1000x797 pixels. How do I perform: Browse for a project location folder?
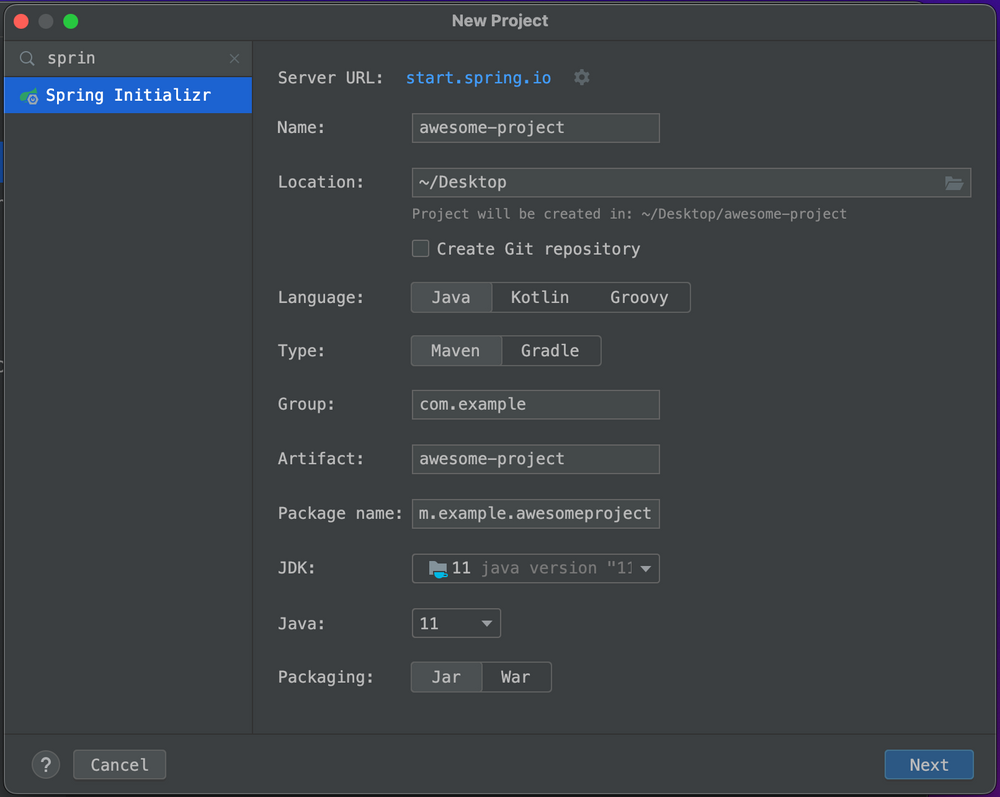[954, 182]
